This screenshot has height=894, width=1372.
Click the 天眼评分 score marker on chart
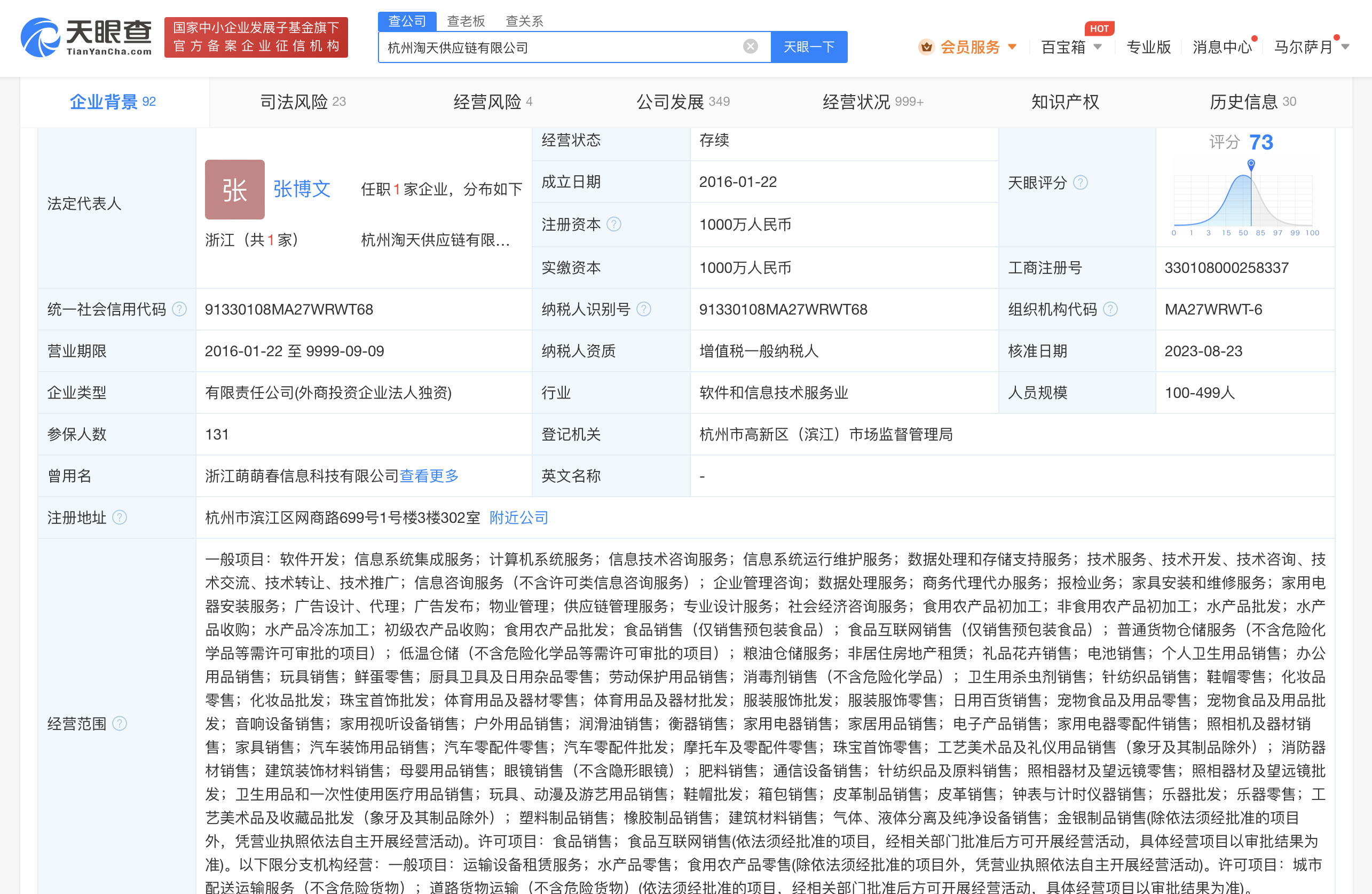point(1251,164)
